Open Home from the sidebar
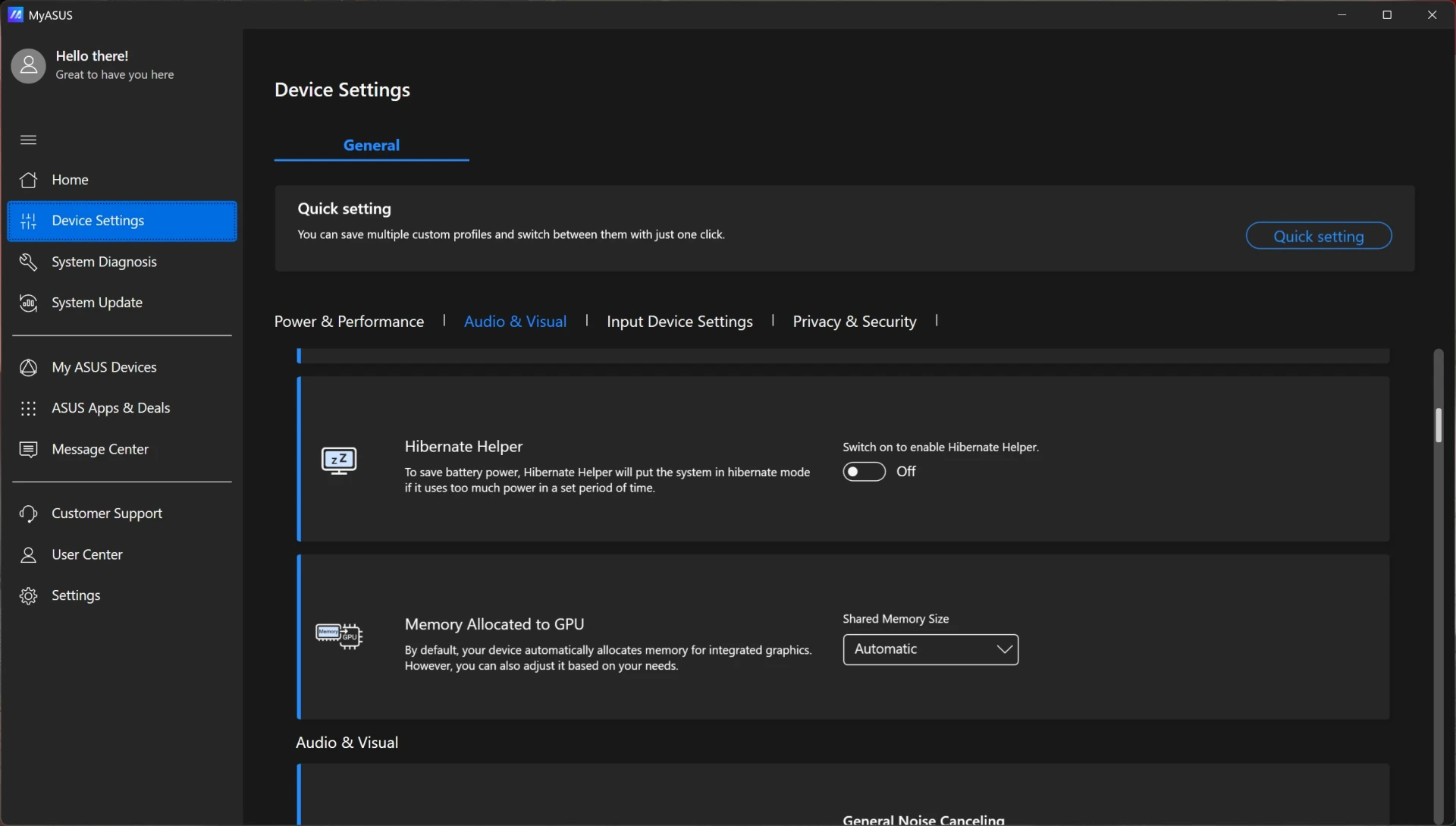This screenshot has height=826, width=1456. 122,180
